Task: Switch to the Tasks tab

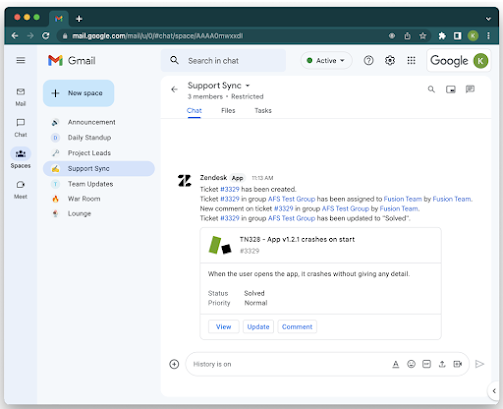Action: [263, 111]
